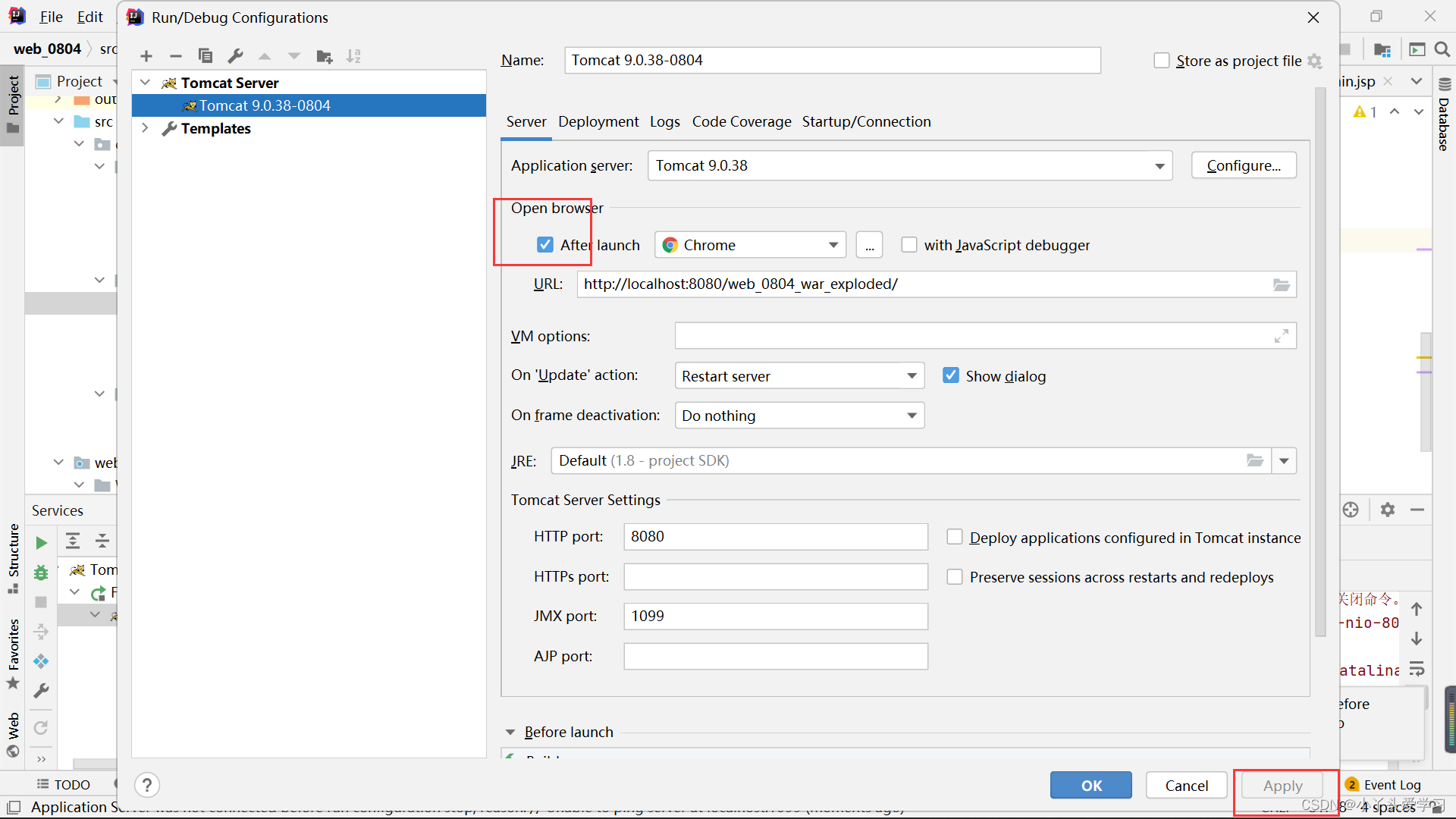The width and height of the screenshot is (1456, 819).
Task: Enable with JavaScript debugger checkbox
Action: click(909, 244)
